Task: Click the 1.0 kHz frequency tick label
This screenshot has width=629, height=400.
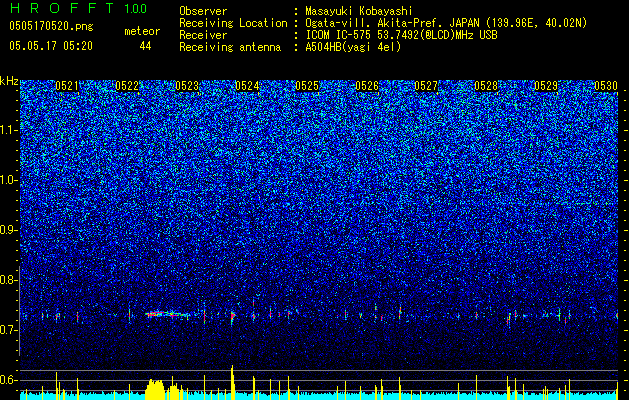Action: point(9,180)
